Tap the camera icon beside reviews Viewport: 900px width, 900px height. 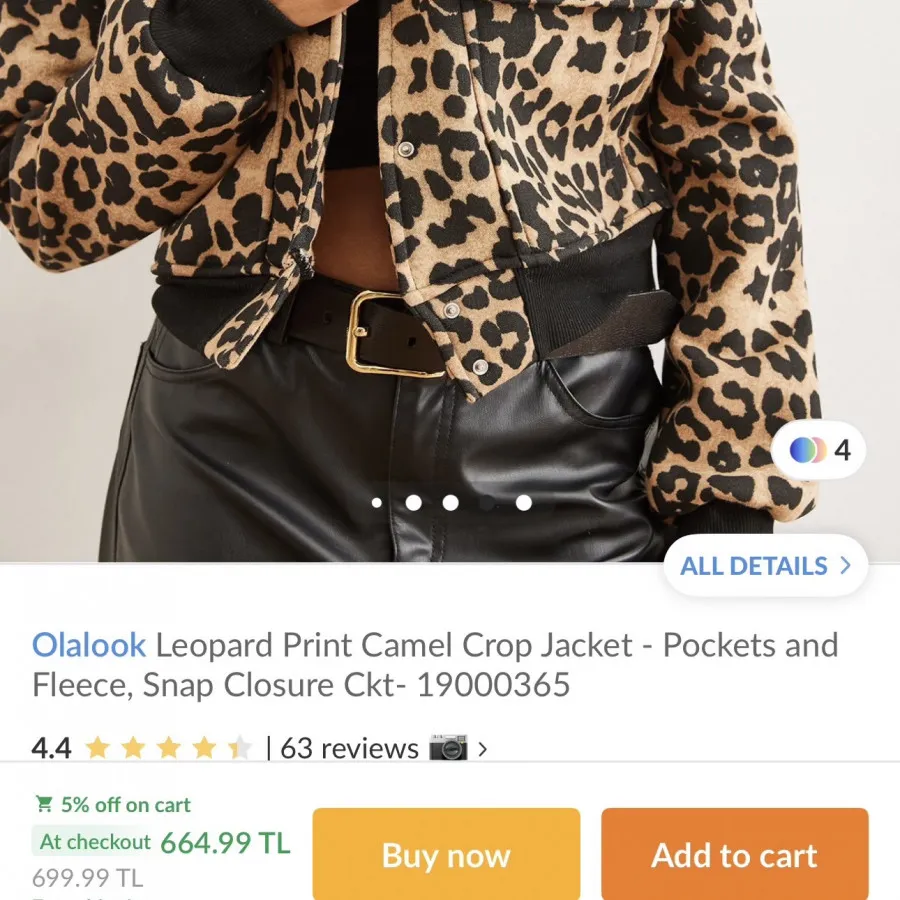tap(449, 747)
